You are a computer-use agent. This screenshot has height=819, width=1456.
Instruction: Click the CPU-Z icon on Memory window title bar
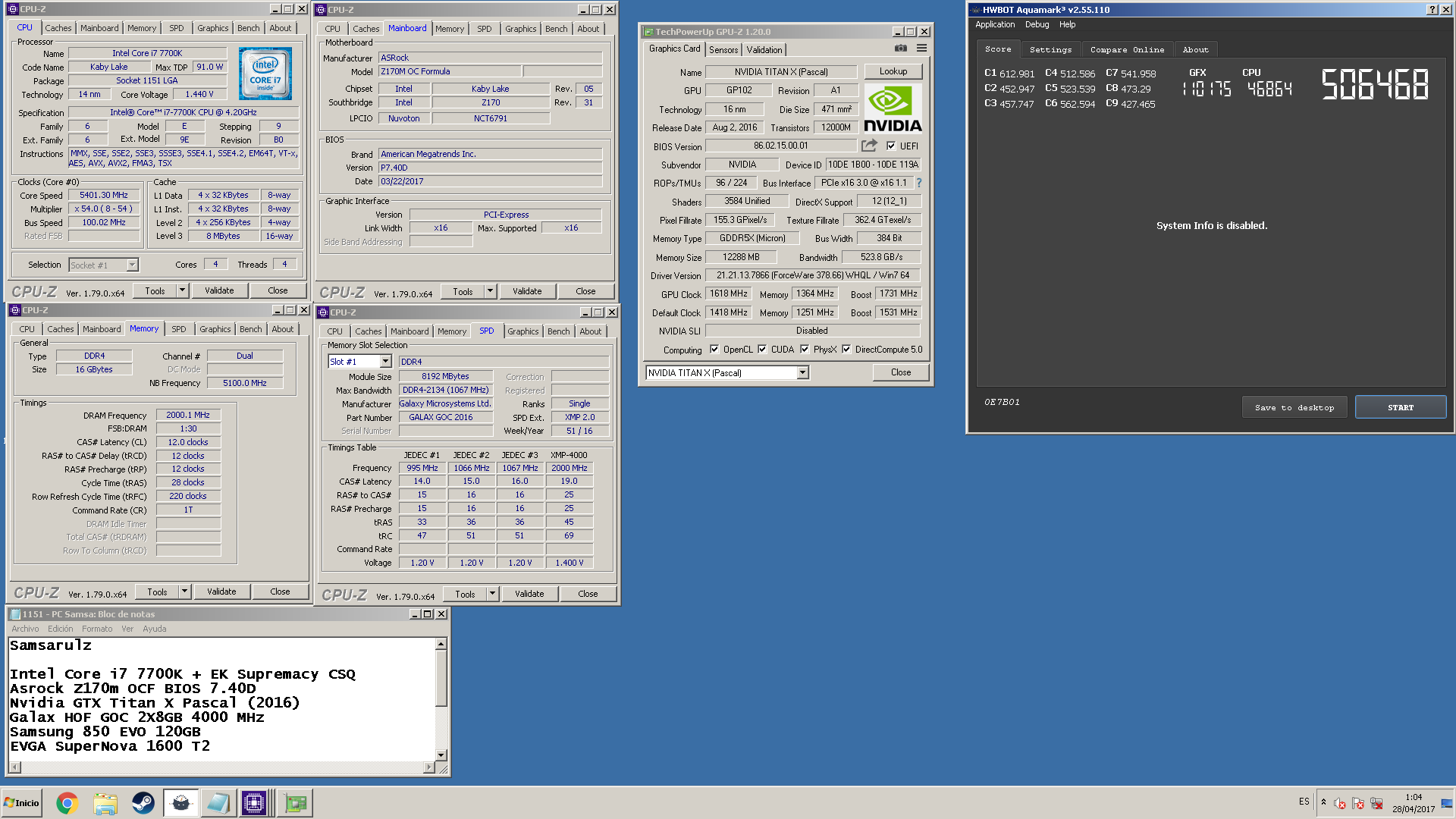pos(14,310)
